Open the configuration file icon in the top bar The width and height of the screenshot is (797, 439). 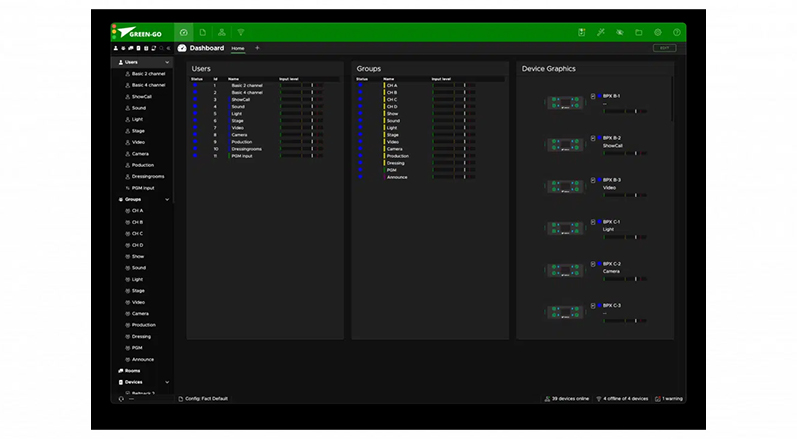[x=203, y=33]
